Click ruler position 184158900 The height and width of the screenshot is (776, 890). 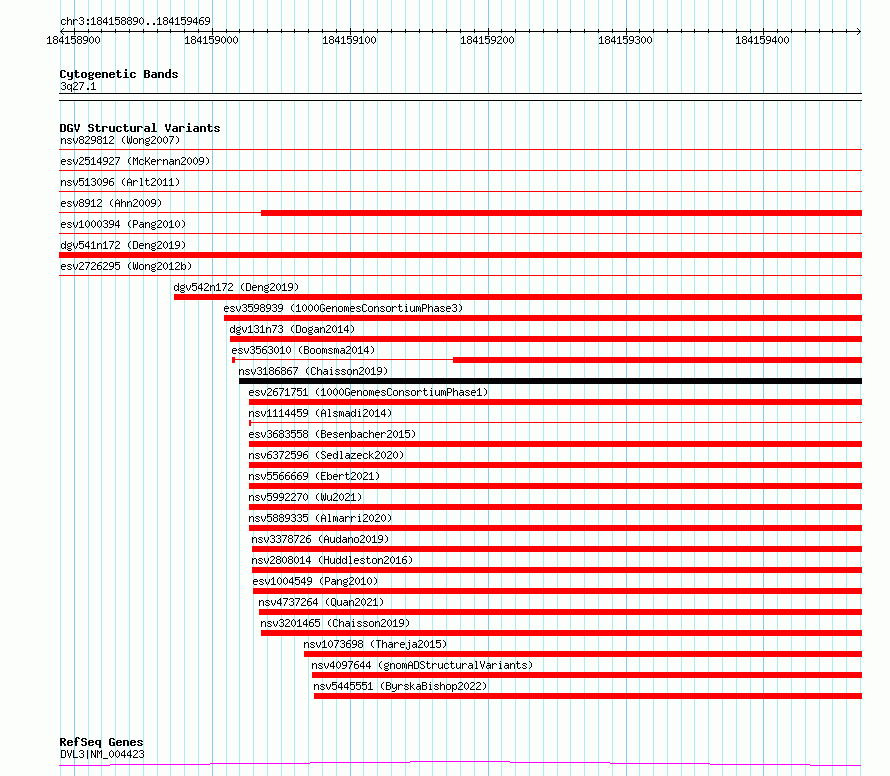click(x=73, y=40)
